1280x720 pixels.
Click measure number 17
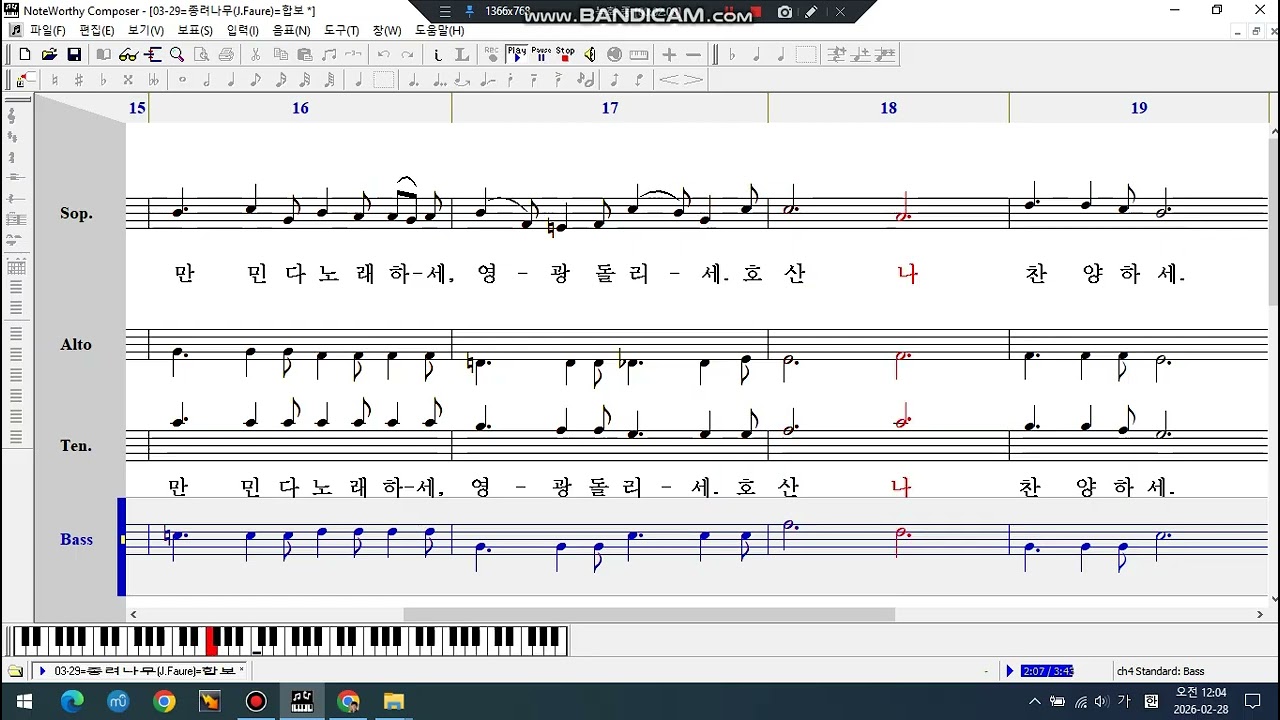pos(610,108)
